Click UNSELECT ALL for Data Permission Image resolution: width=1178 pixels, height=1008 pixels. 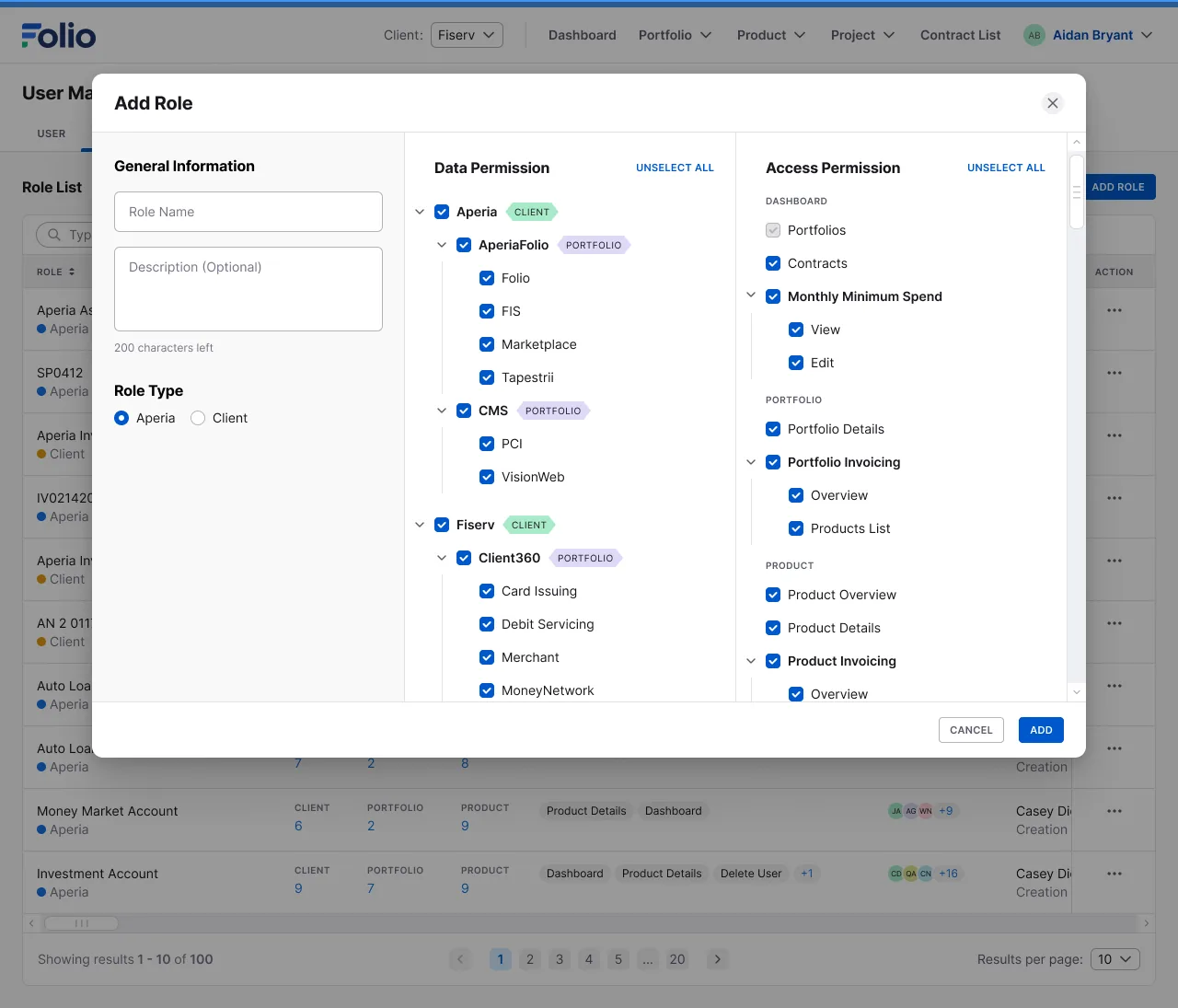(x=675, y=168)
